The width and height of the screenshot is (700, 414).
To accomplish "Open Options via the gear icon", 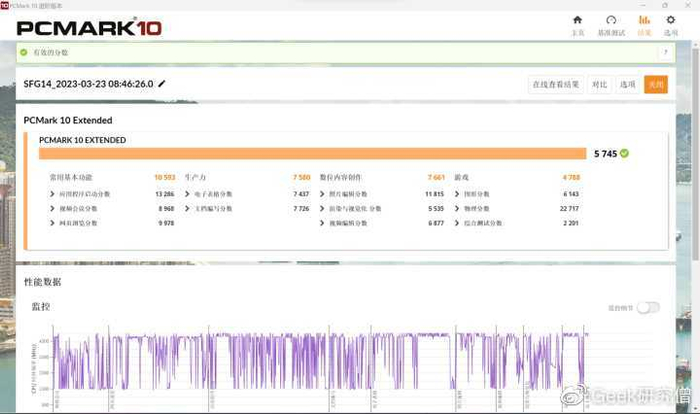I will click(x=671, y=20).
